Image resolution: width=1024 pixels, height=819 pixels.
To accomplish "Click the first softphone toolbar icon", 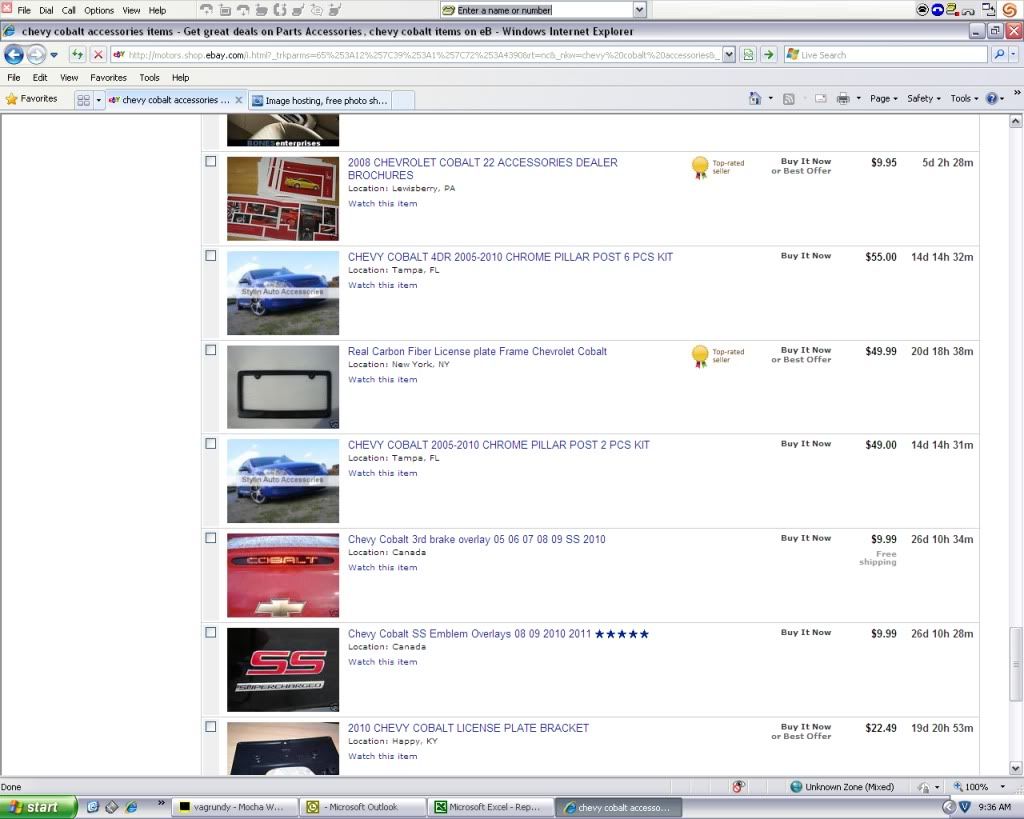I will coord(206,10).
